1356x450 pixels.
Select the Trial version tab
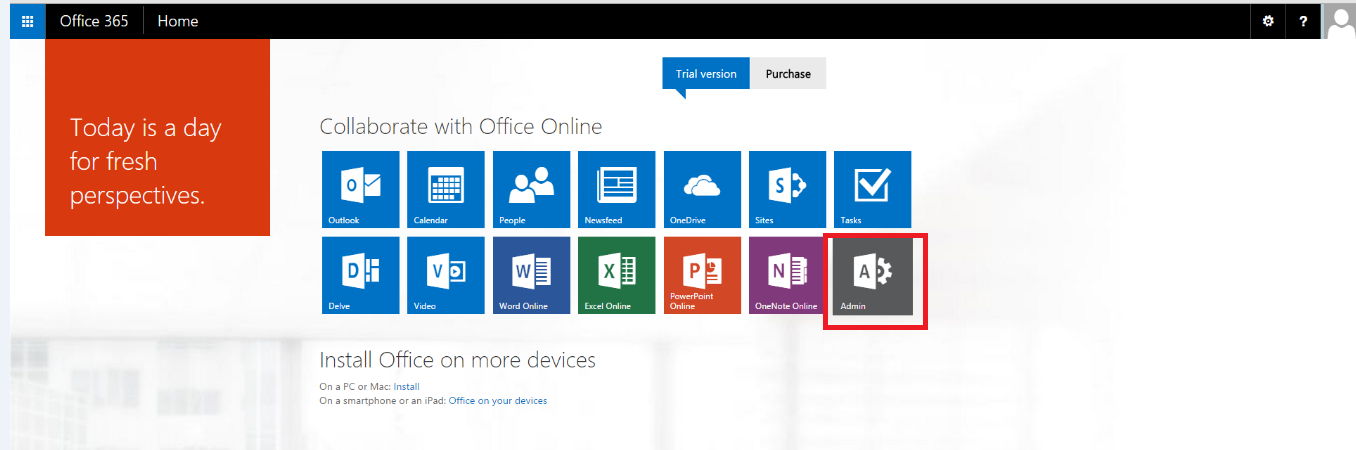click(x=705, y=73)
